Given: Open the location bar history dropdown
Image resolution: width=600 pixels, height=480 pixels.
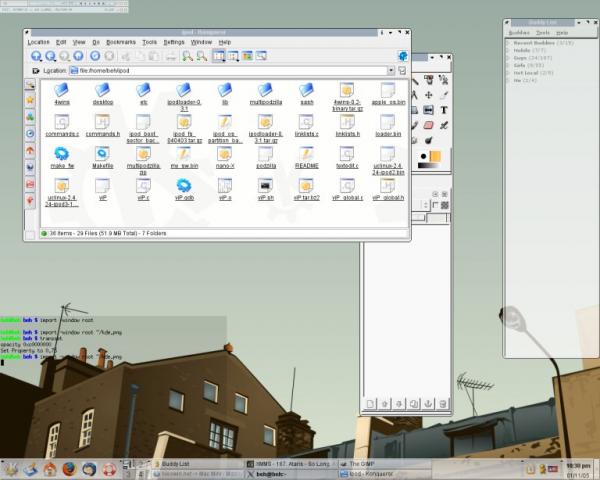Looking at the screenshot, I should (x=391, y=70).
